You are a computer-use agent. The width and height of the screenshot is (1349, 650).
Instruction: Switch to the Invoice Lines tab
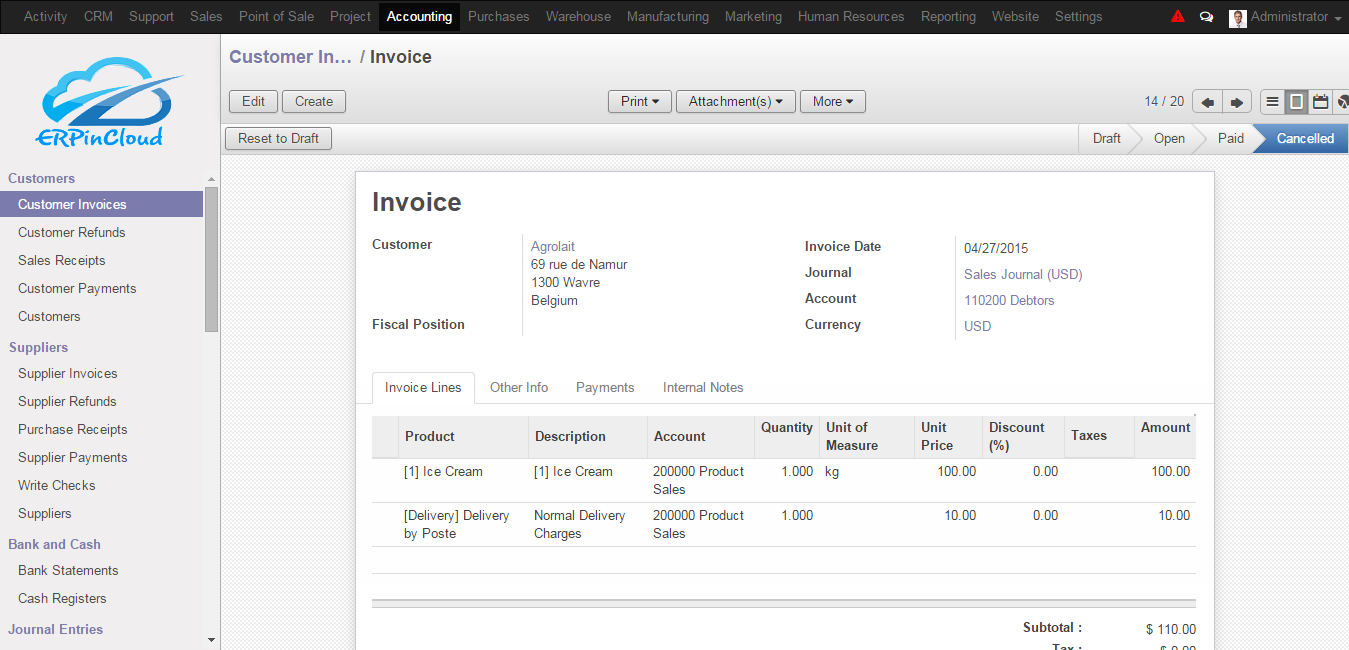(x=423, y=388)
